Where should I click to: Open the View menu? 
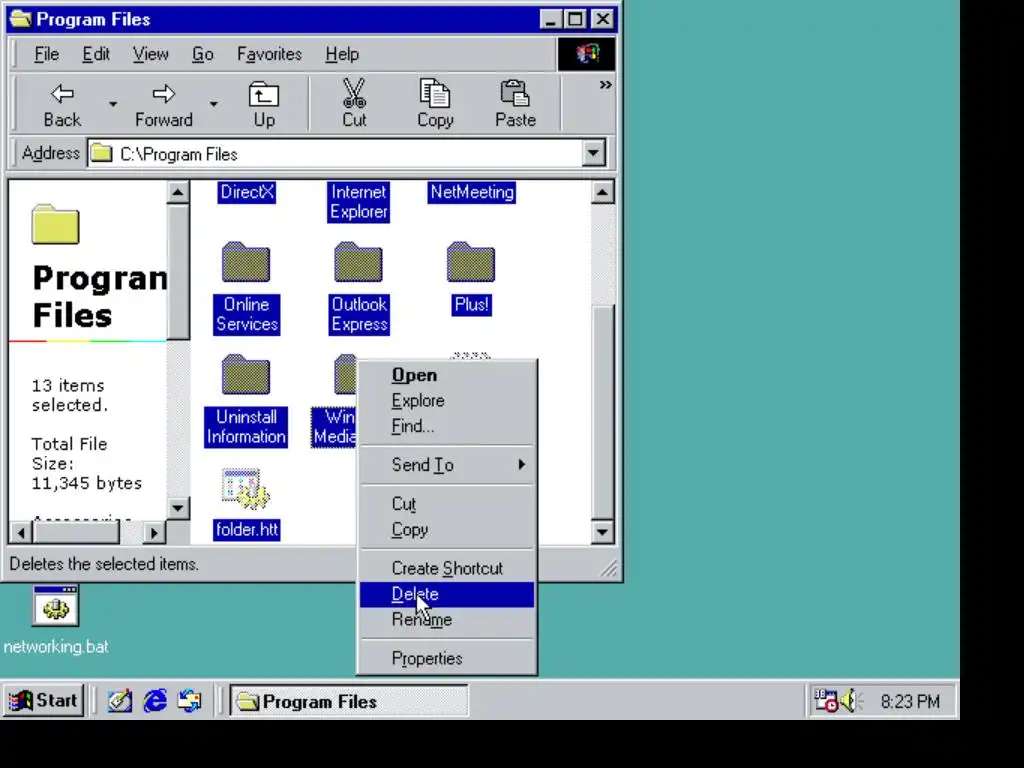150,54
